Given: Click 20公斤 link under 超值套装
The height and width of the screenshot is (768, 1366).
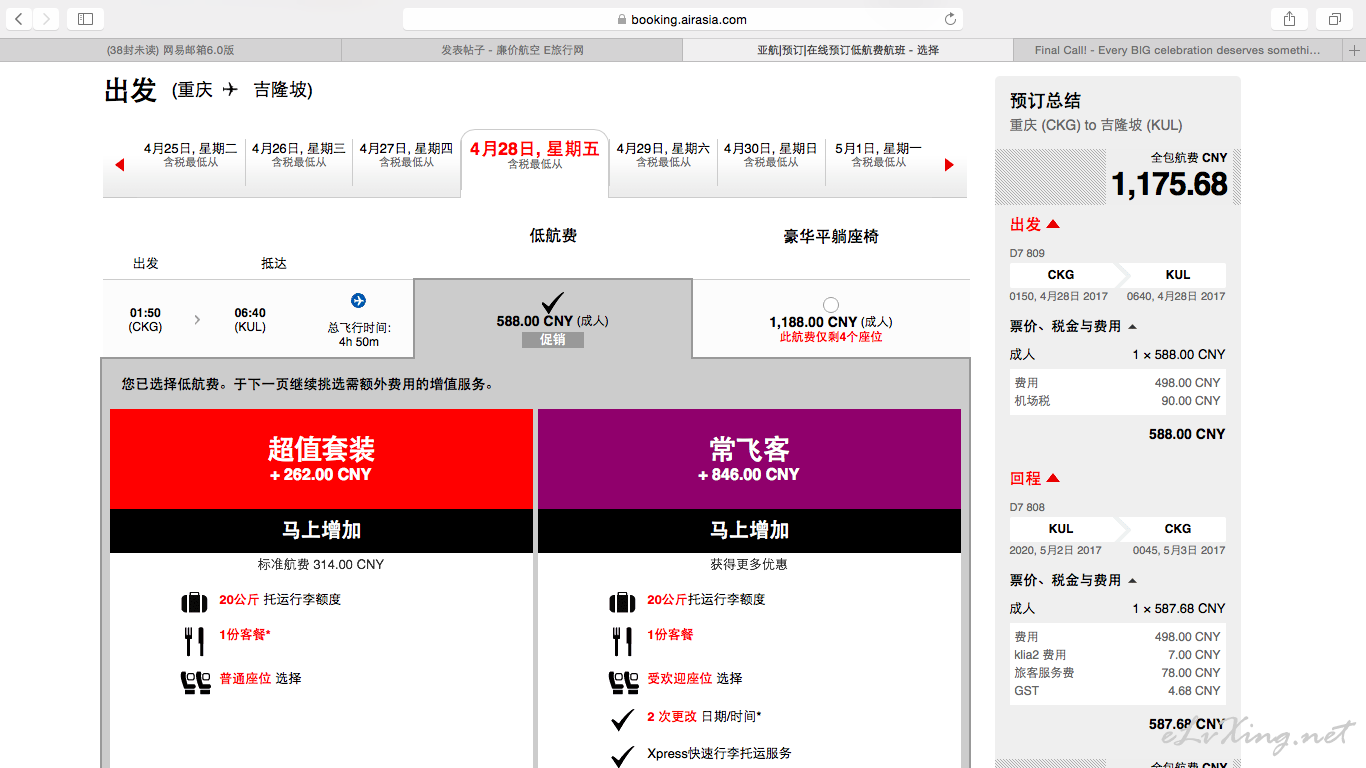Looking at the screenshot, I should coord(239,600).
